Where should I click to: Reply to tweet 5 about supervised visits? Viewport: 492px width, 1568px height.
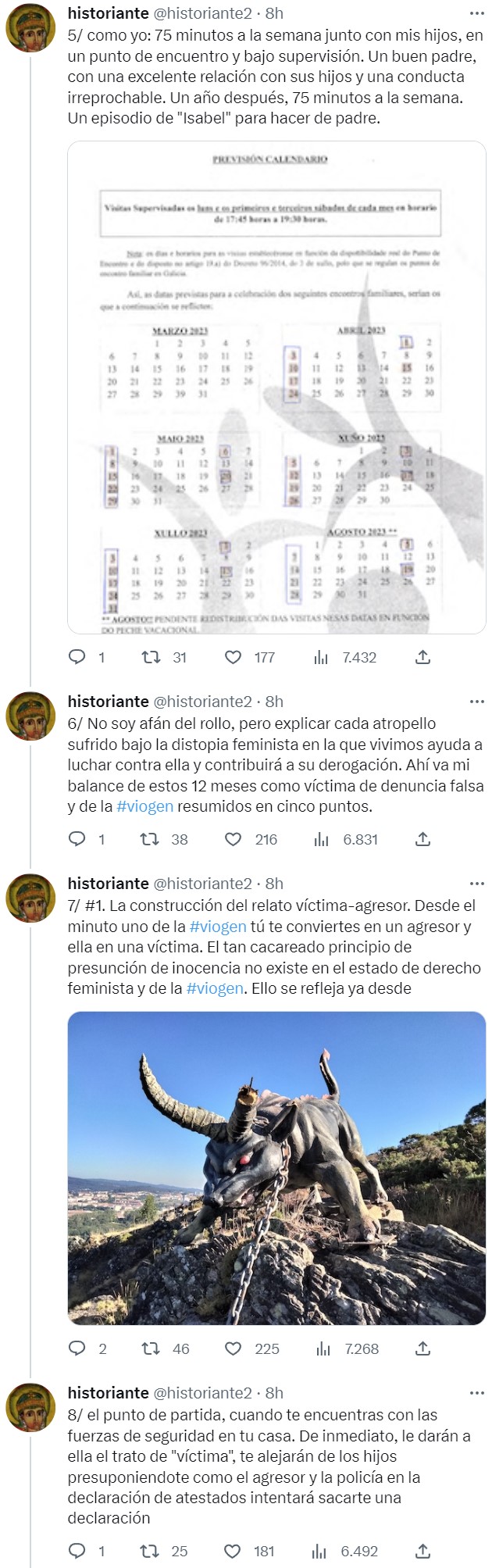pos(78,657)
